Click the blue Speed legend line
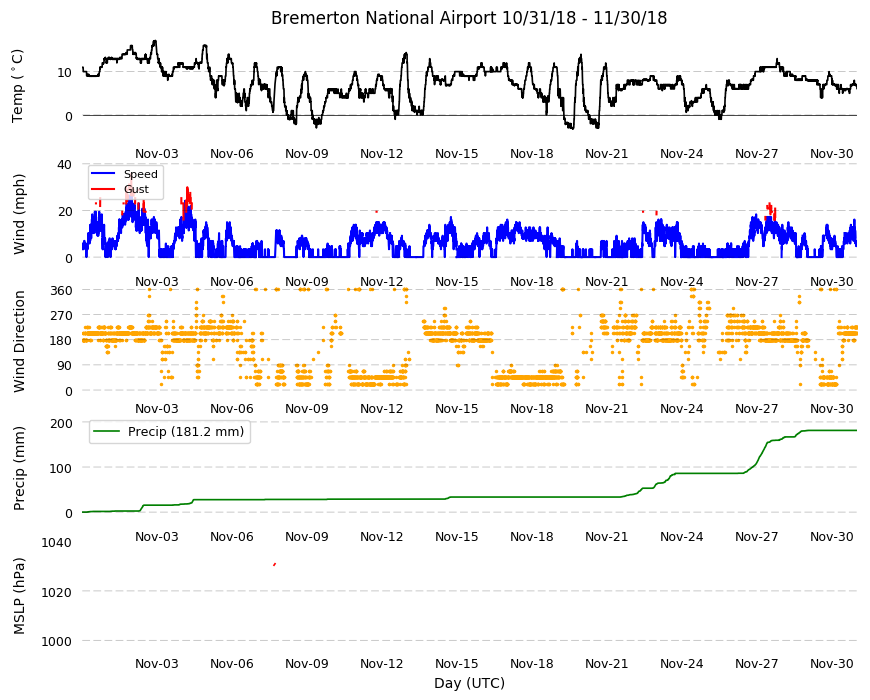 pos(103,174)
